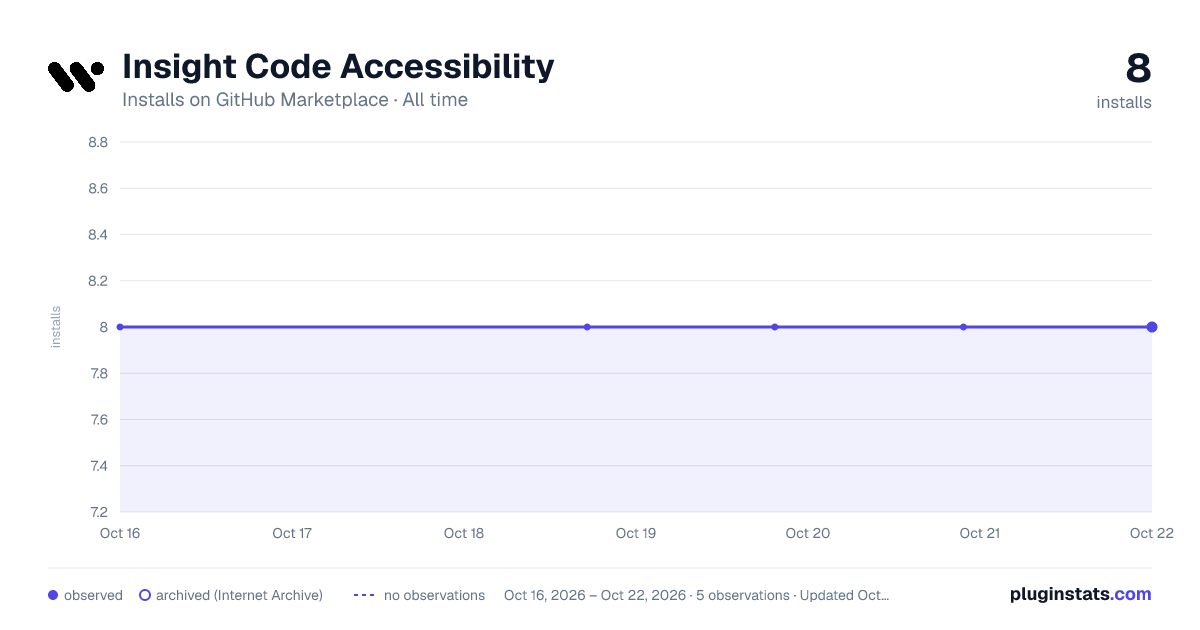Select the large endpoint marker at Oct 22

click(x=1152, y=327)
